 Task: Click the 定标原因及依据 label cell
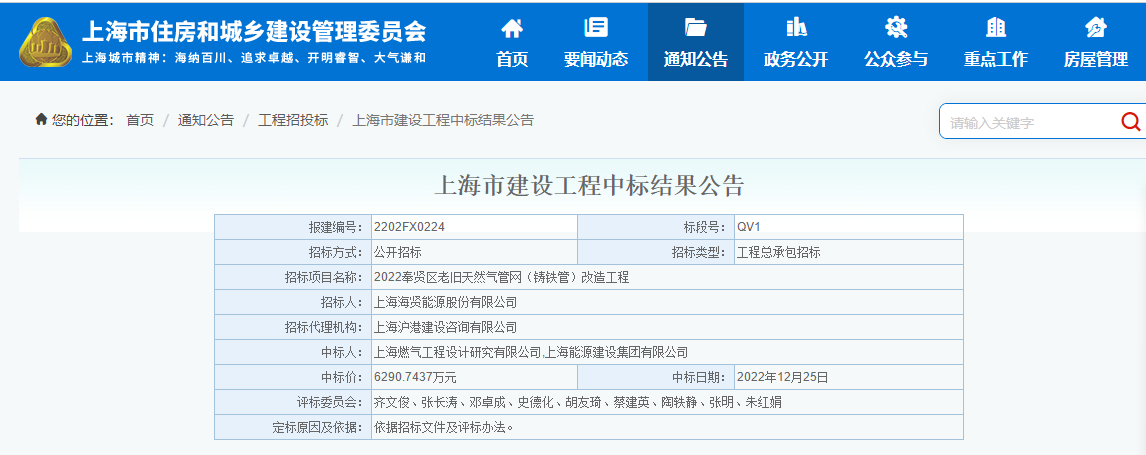(293, 427)
